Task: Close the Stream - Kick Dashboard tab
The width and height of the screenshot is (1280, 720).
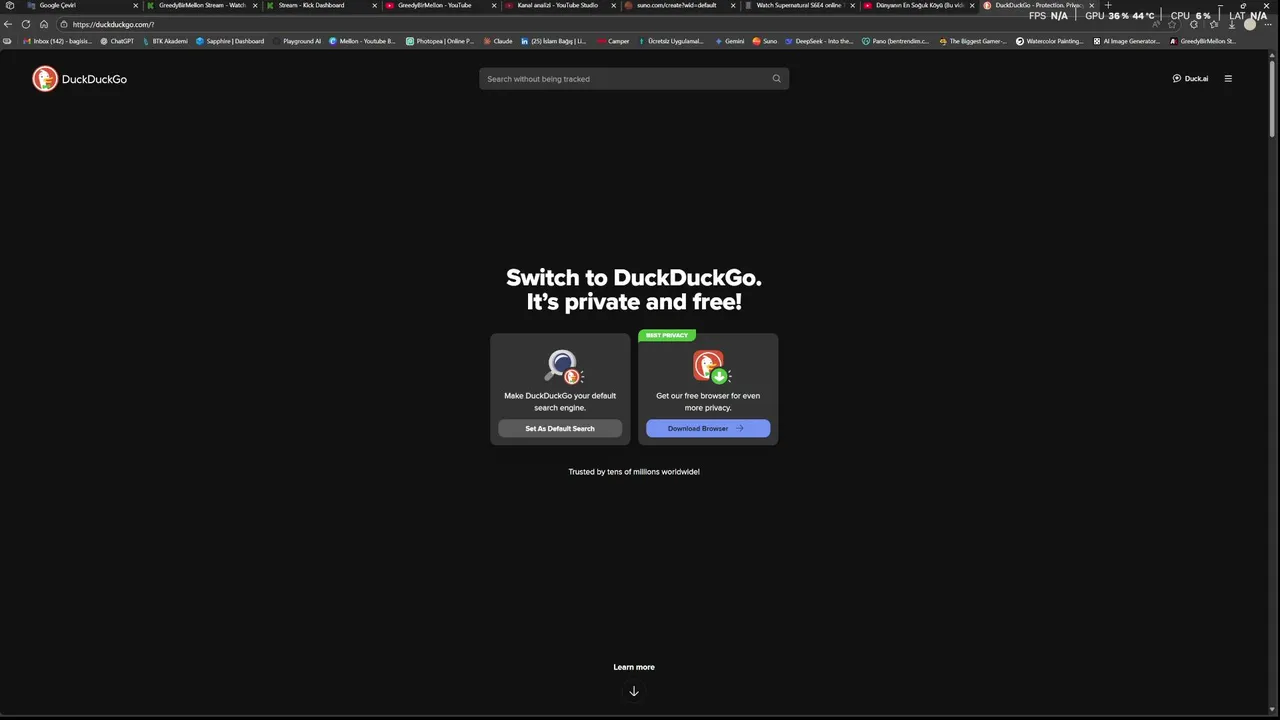Action: click(375, 6)
